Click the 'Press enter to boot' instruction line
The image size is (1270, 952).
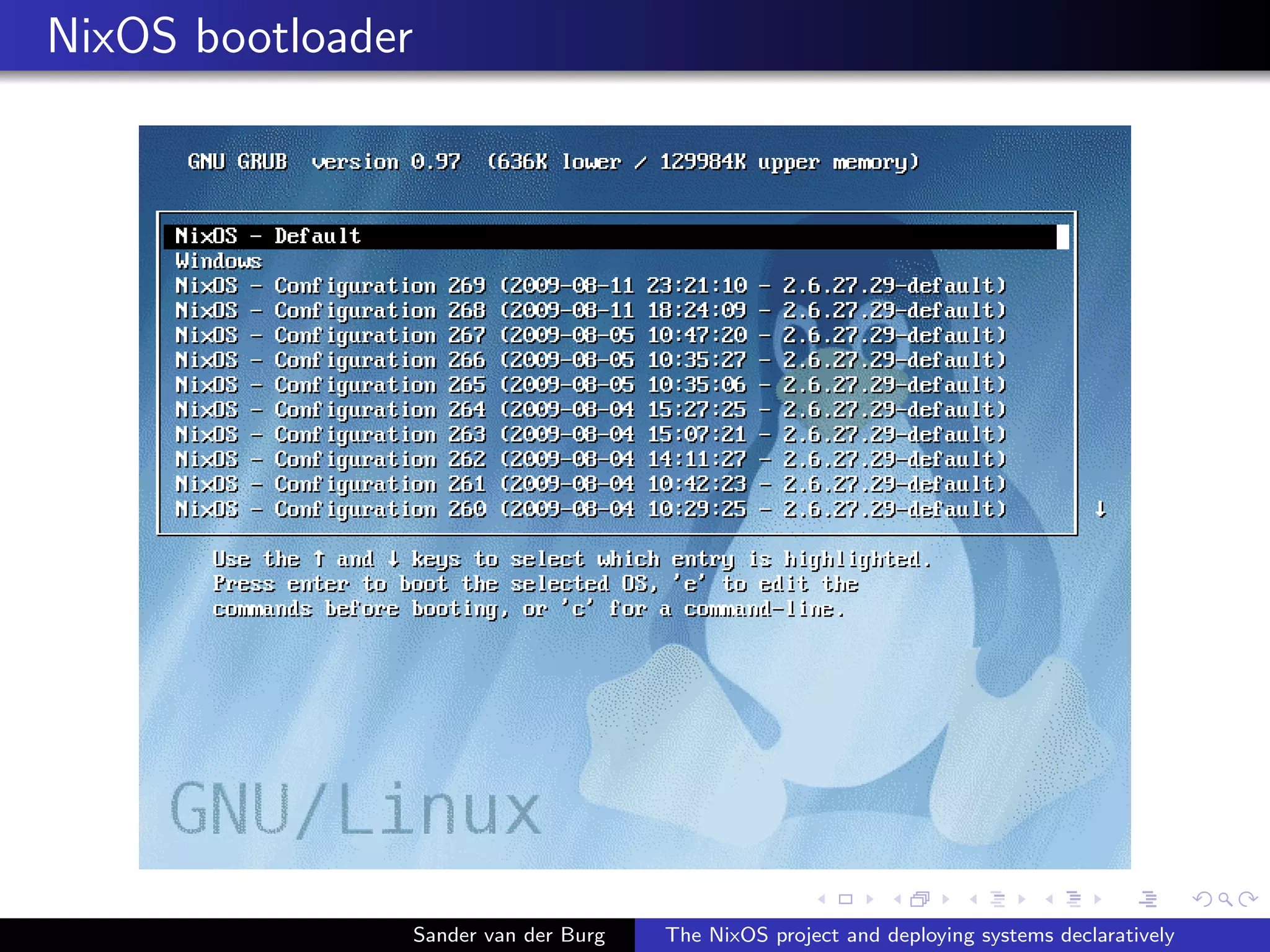click(536, 584)
